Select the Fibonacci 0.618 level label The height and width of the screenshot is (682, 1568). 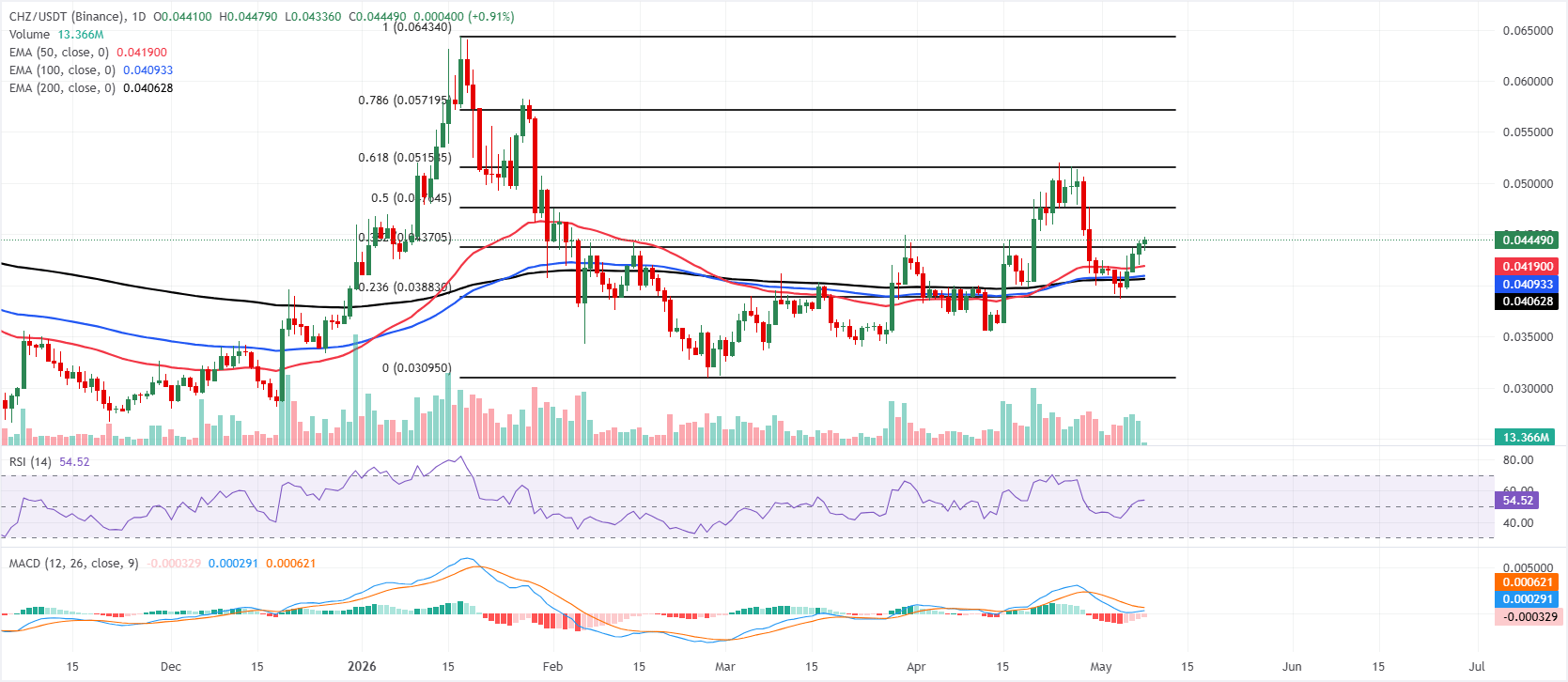pyautogui.click(x=405, y=158)
